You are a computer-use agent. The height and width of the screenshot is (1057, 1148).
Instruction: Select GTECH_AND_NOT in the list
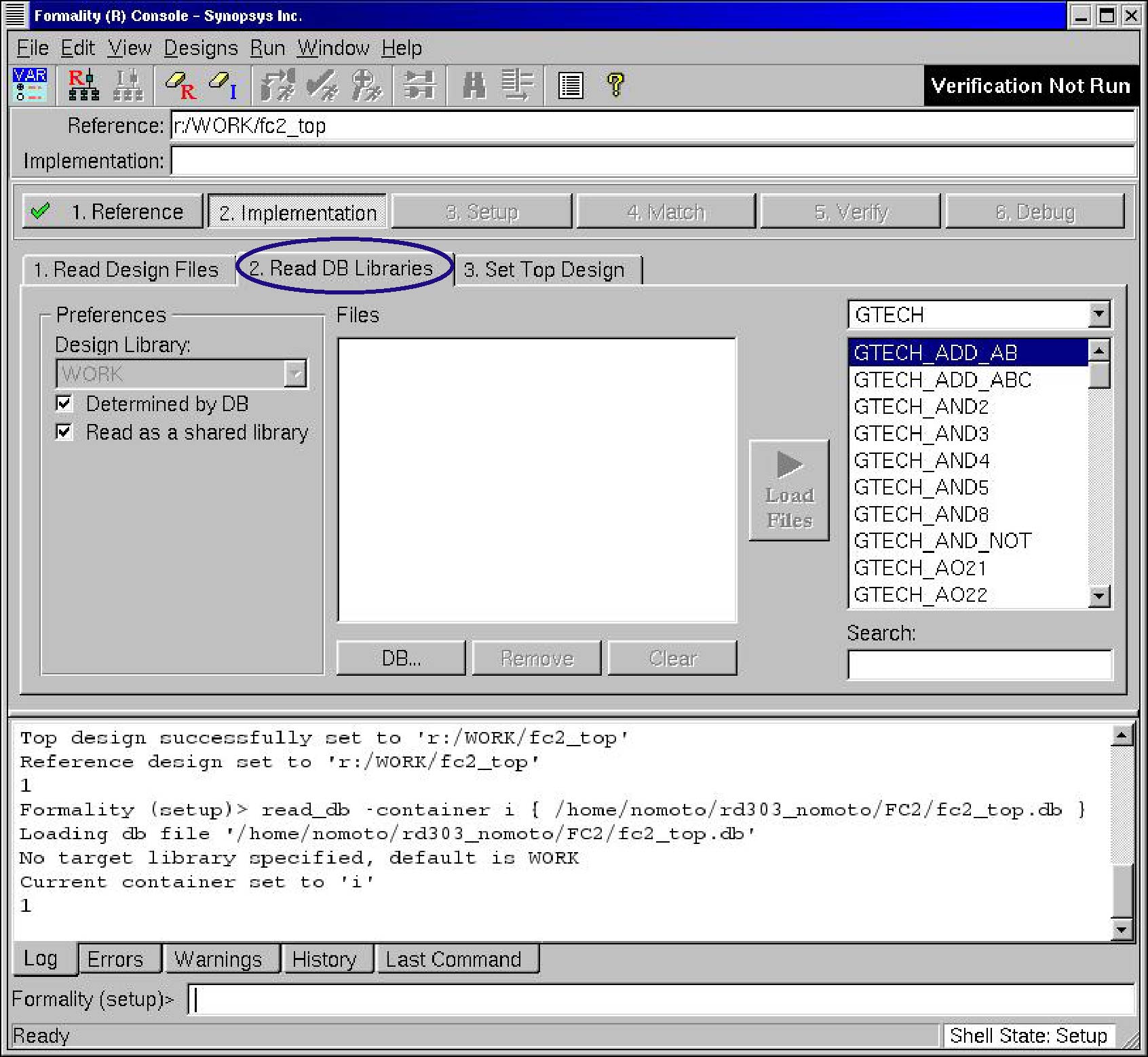pos(968,541)
